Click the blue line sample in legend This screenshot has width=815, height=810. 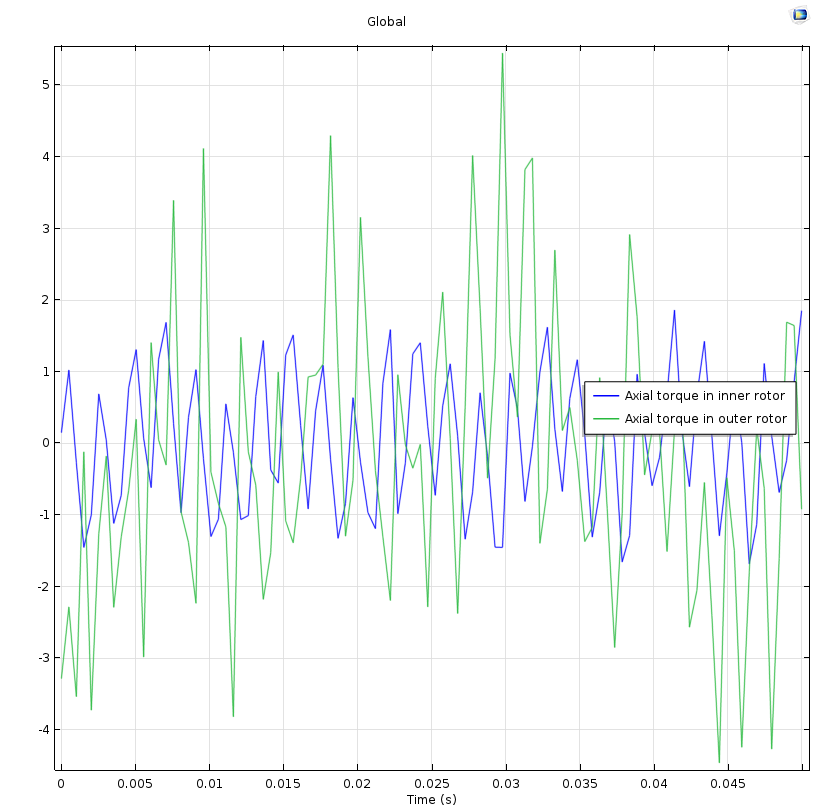pyautogui.click(x=606, y=396)
